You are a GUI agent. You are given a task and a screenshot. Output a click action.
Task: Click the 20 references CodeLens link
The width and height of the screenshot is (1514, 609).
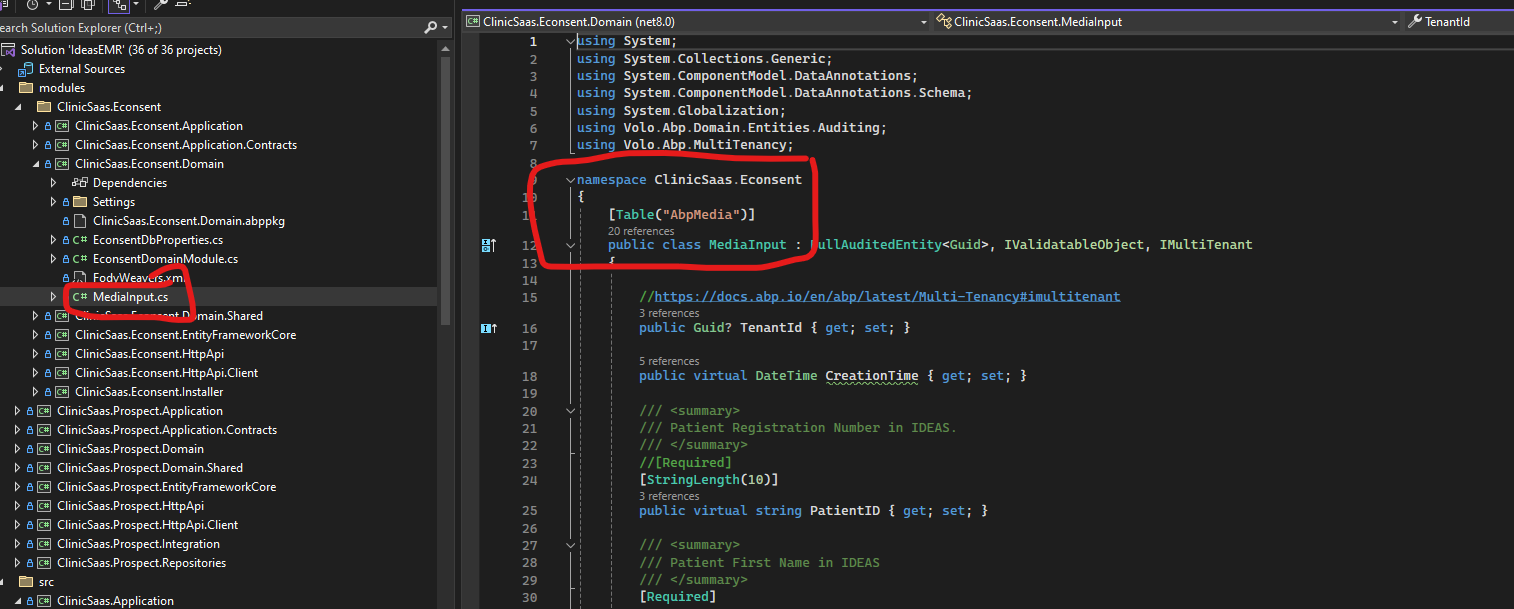click(641, 231)
